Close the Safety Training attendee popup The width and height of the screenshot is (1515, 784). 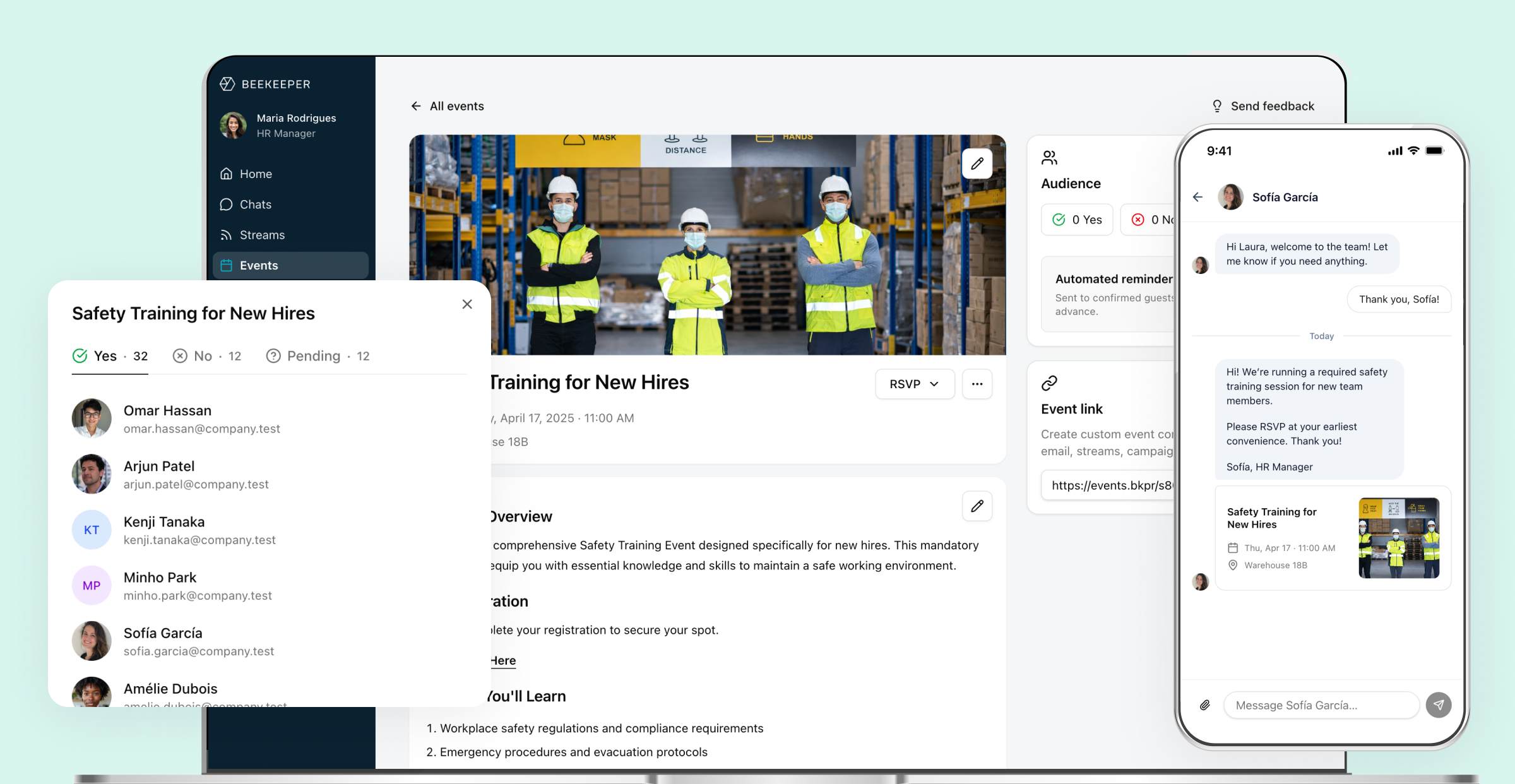point(467,304)
